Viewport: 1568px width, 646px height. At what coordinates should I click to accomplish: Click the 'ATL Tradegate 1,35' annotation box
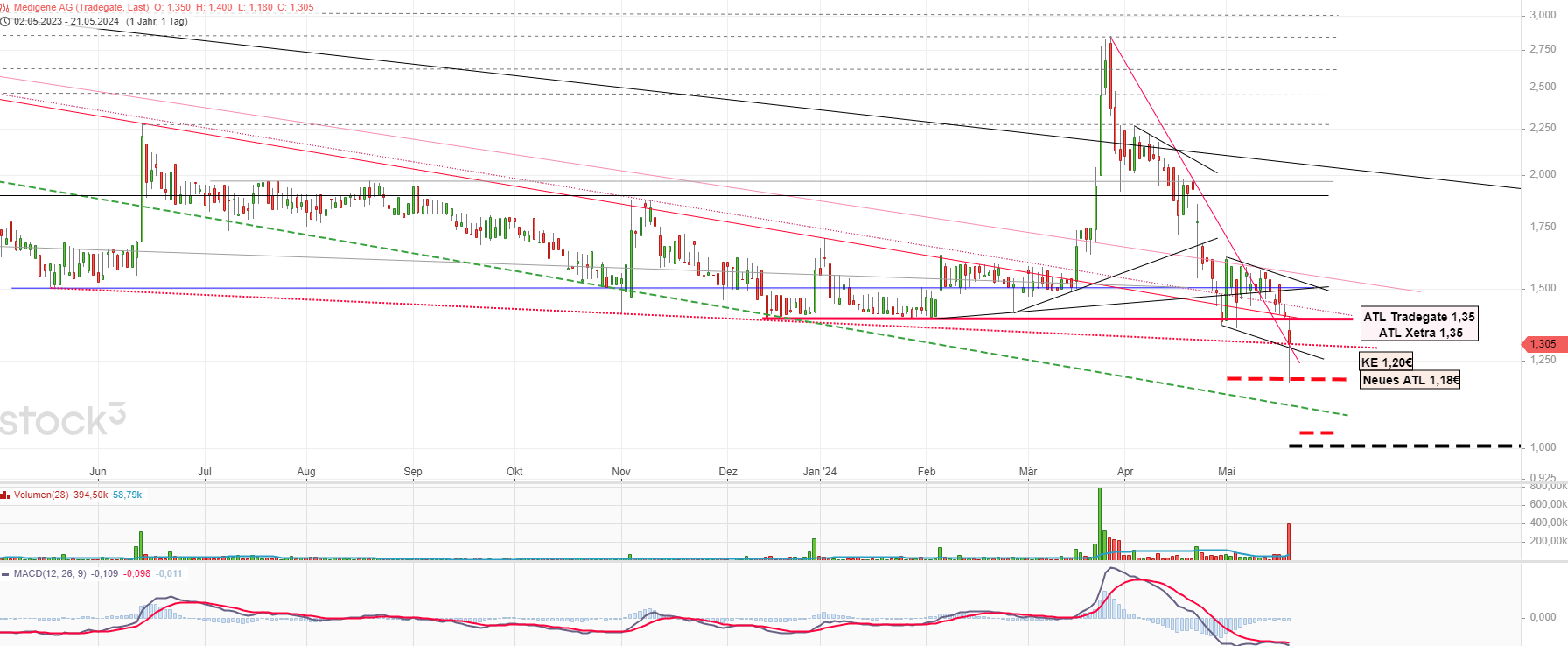[x=1419, y=325]
